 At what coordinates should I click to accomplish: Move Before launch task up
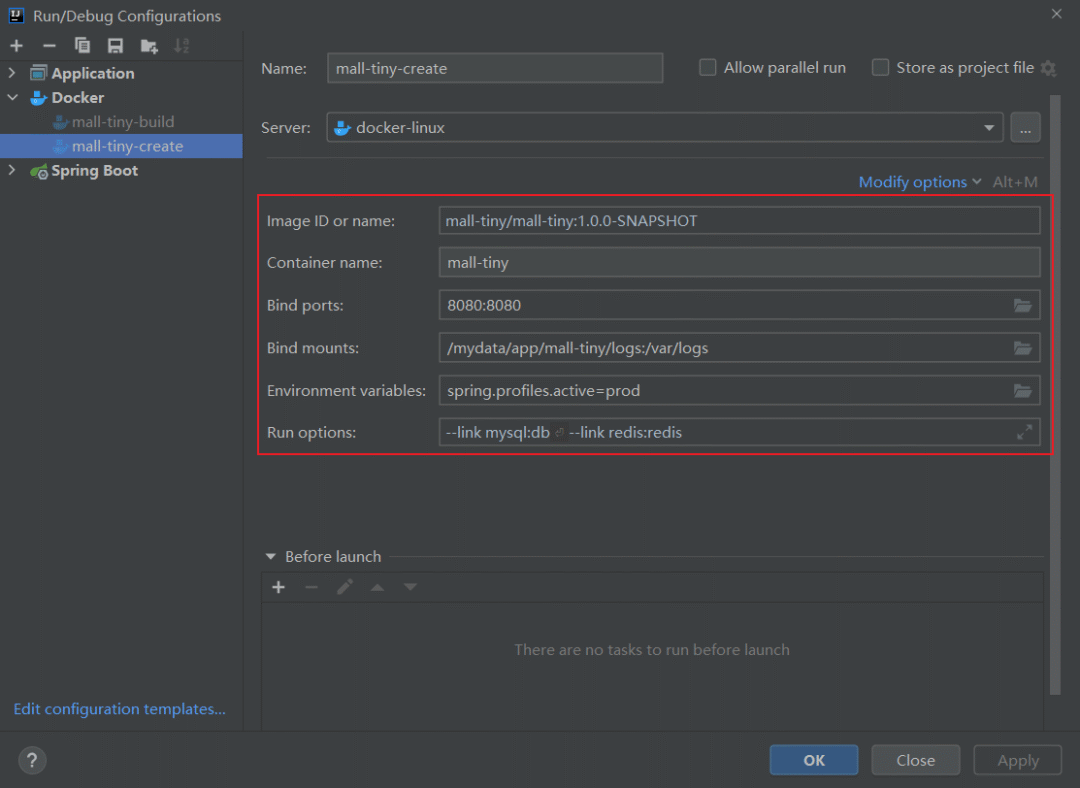pos(377,587)
